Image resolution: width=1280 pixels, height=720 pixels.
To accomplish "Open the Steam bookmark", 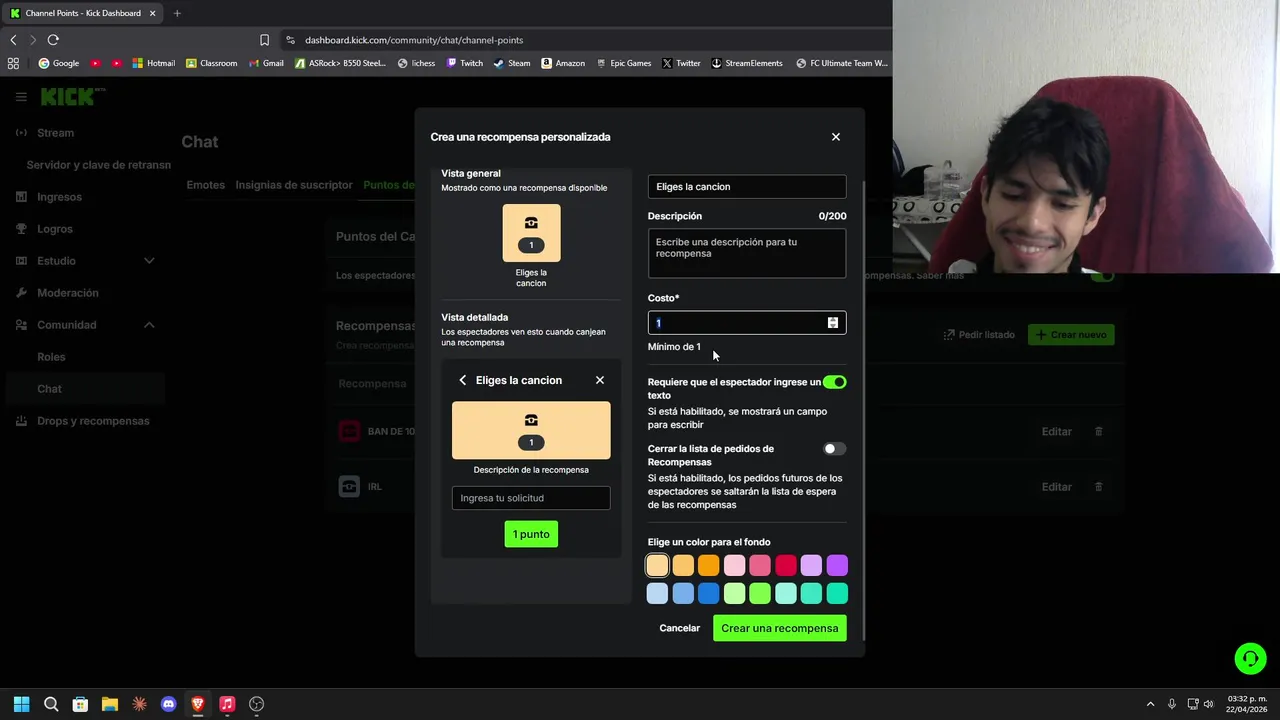I will 512,63.
